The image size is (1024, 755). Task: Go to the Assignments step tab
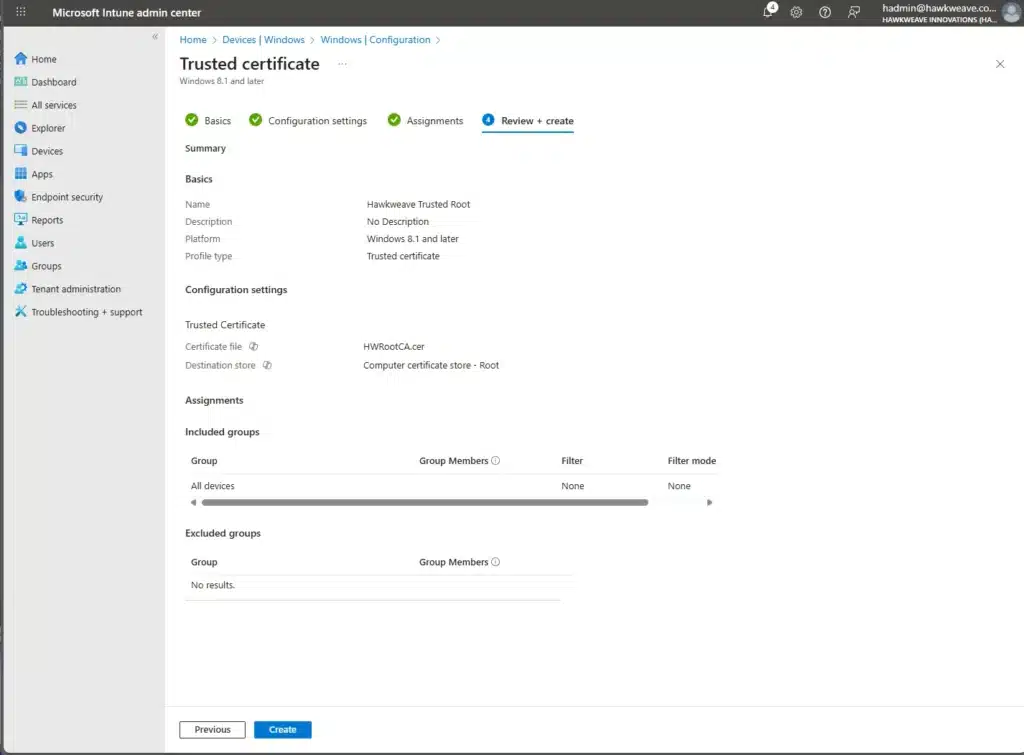434,121
